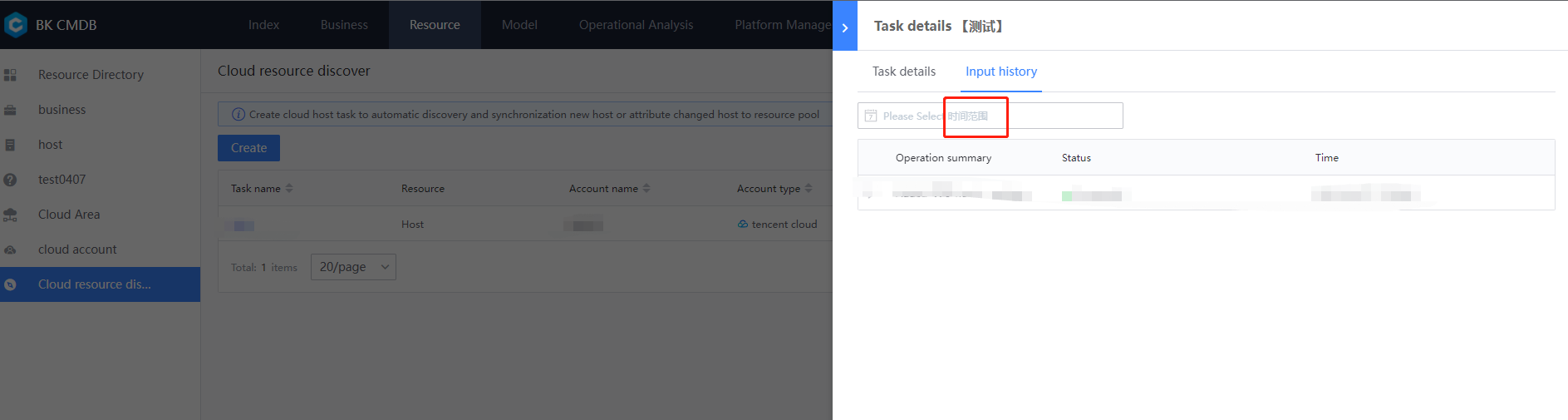Click the Operation summary column header
The width and height of the screenshot is (1568, 420).
943,158
